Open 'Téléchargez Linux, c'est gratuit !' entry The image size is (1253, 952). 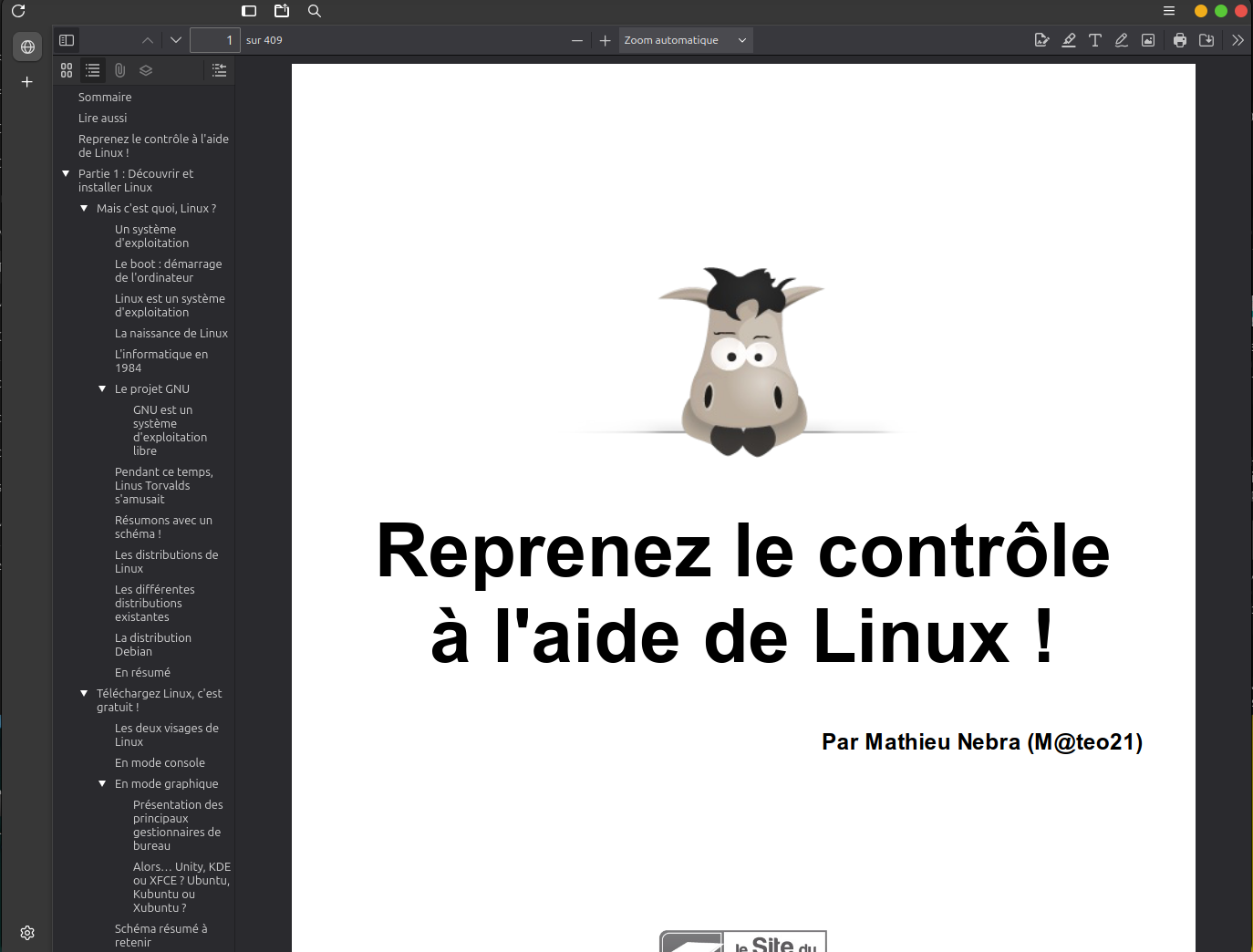160,700
